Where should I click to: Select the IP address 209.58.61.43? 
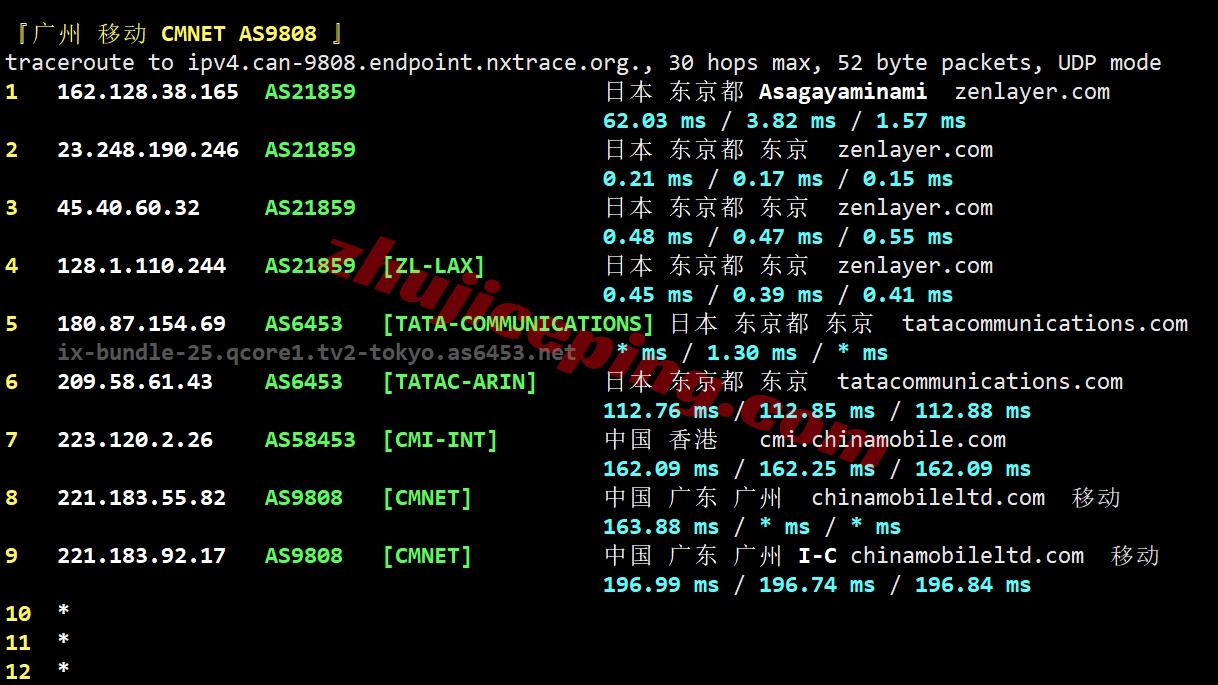[x=135, y=382]
